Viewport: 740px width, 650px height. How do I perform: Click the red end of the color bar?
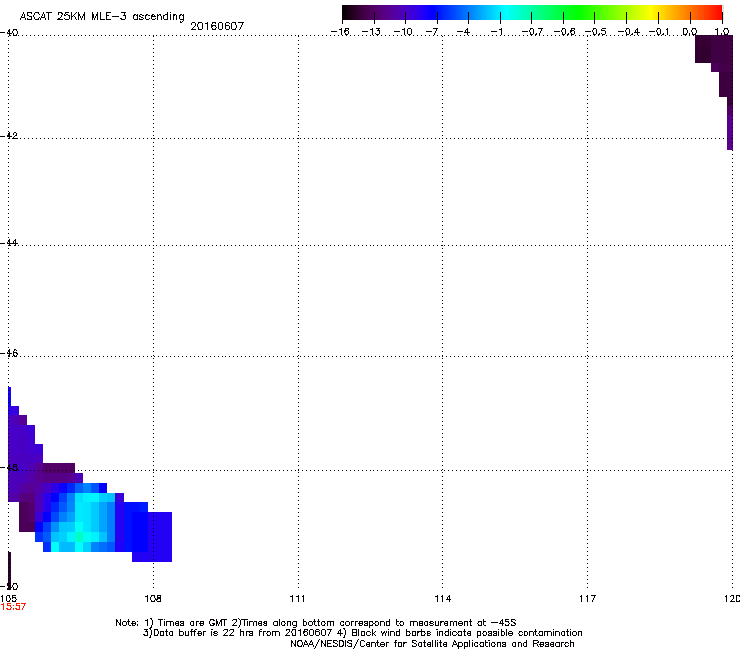[x=714, y=13]
